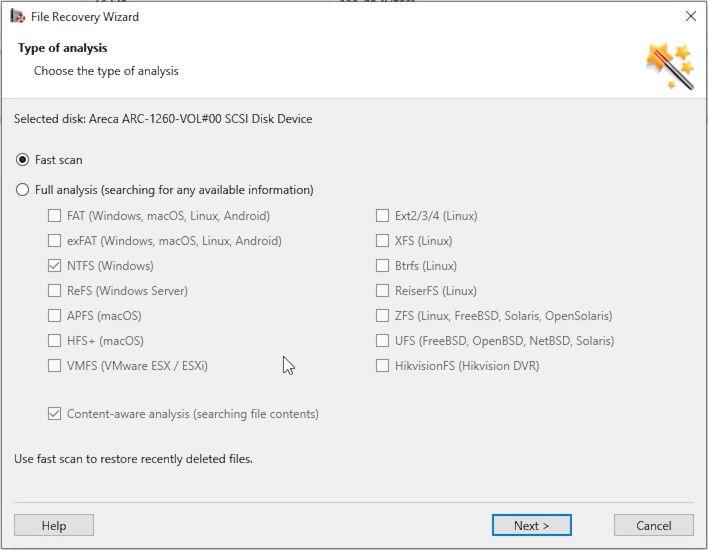Tick the ReiserFS (Linux) checkbox
The image size is (708, 550).
(x=382, y=290)
